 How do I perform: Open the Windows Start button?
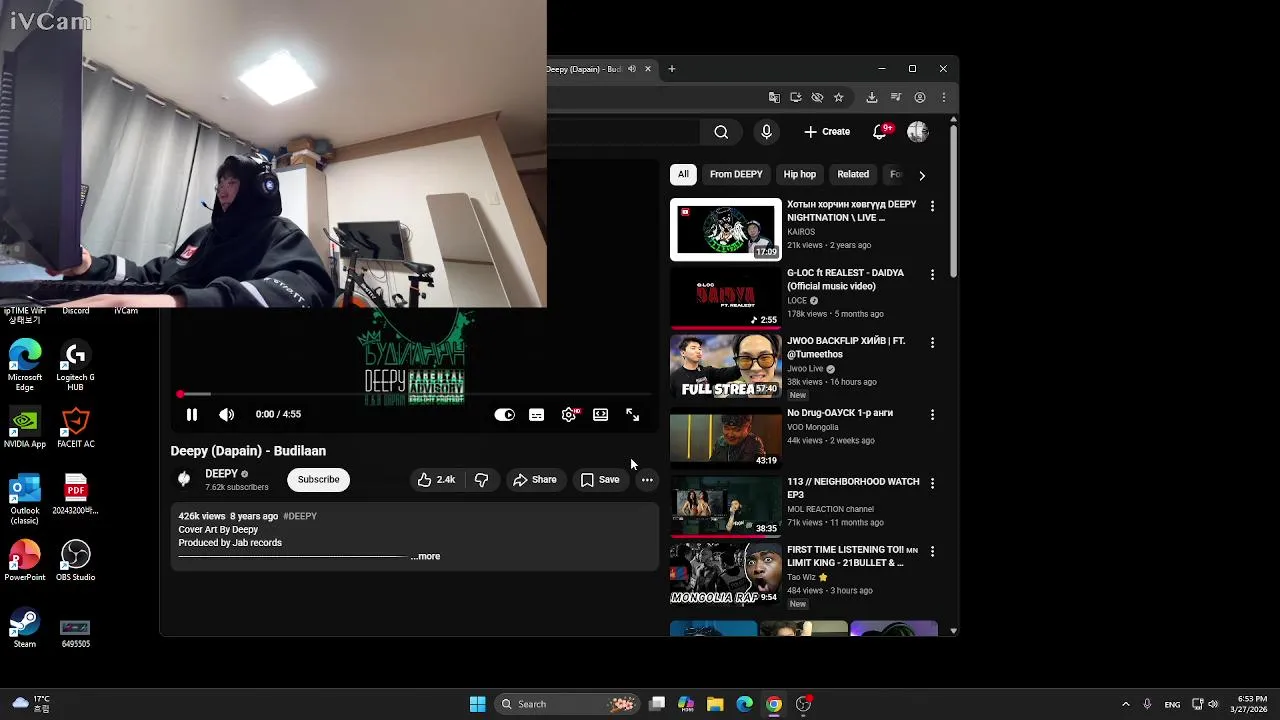(478, 704)
